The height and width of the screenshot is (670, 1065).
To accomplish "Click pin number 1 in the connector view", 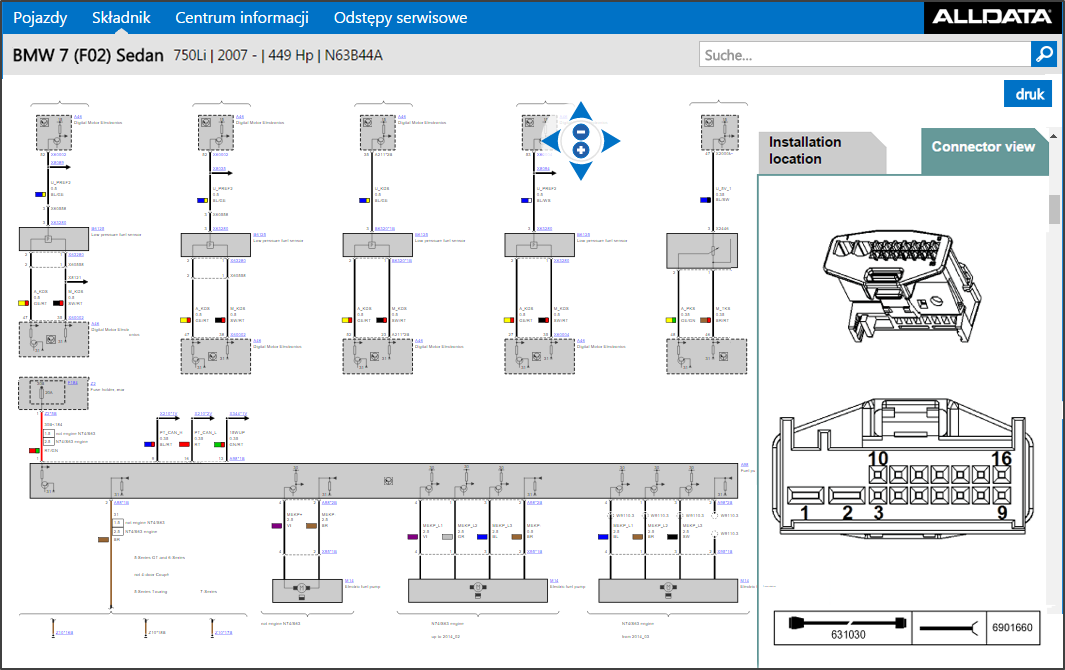I will coord(805,512).
